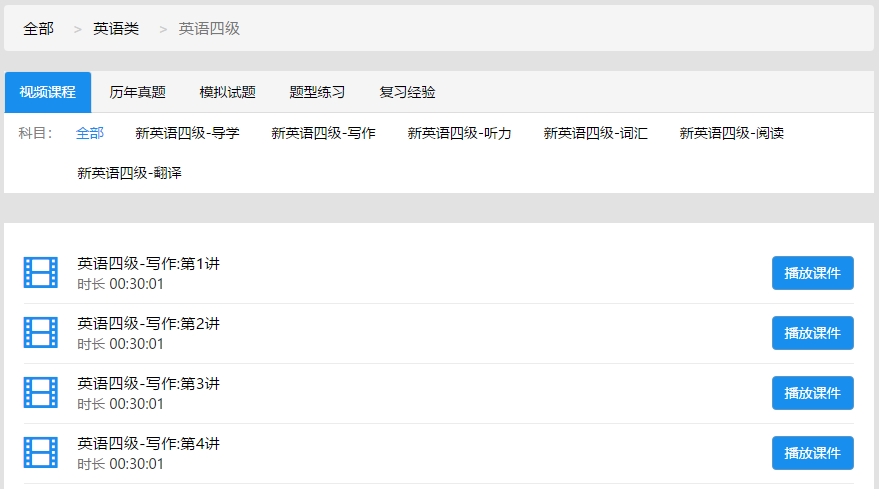Select the film icon for 写作:第3讲
Image resolution: width=879 pixels, height=489 pixels.
pos(41,393)
